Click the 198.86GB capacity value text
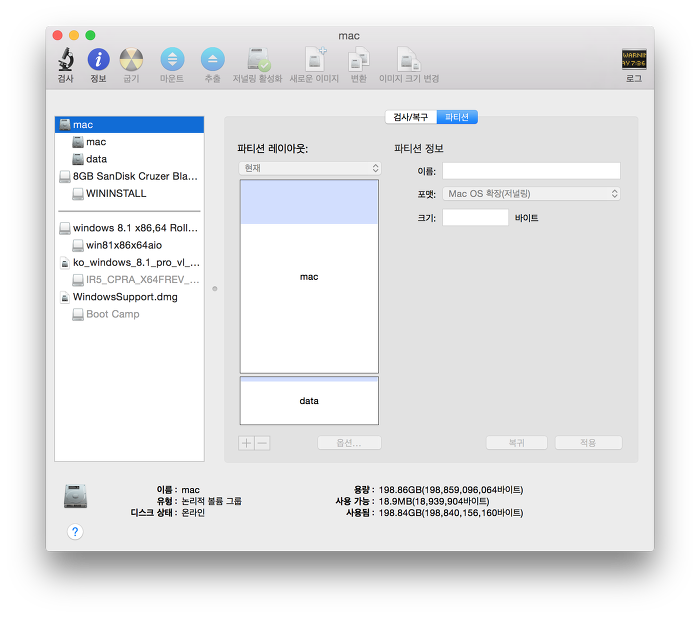Image resolution: width=700 pixels, height=617 pixels. coord(450,490)
